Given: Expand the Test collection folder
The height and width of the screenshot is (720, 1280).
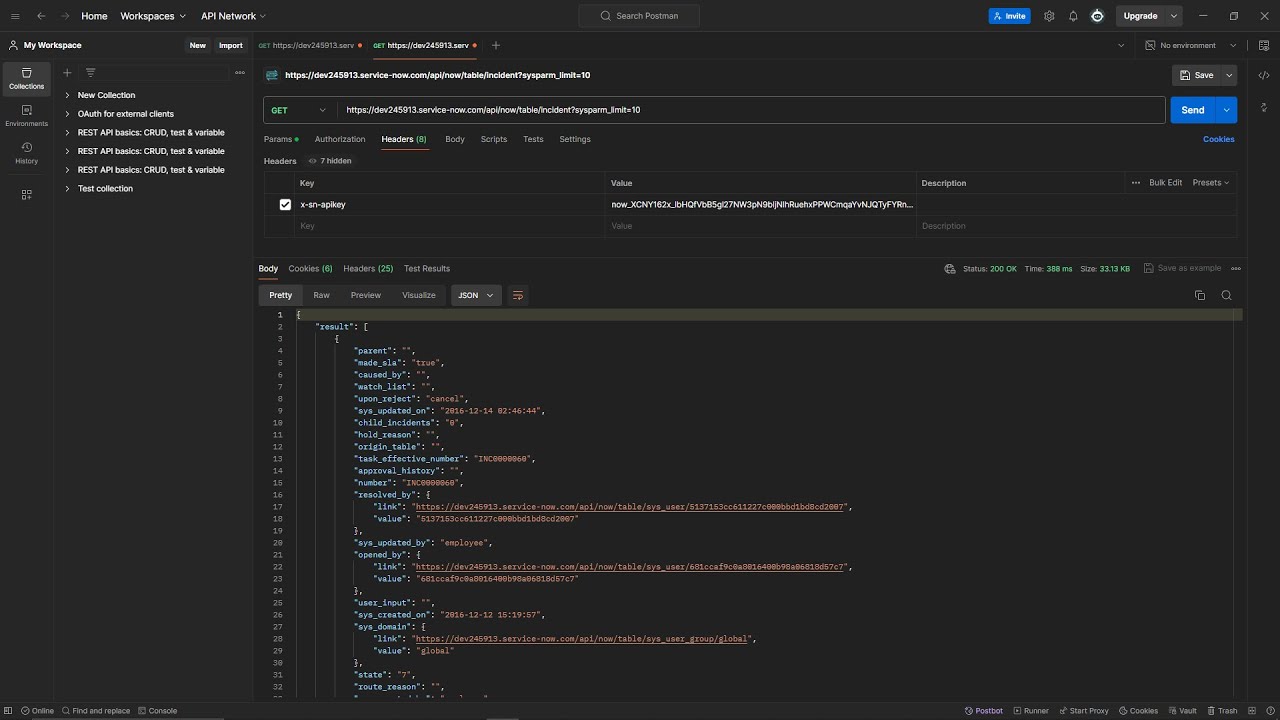Looking at the screenshot, I should pos(67,188).
